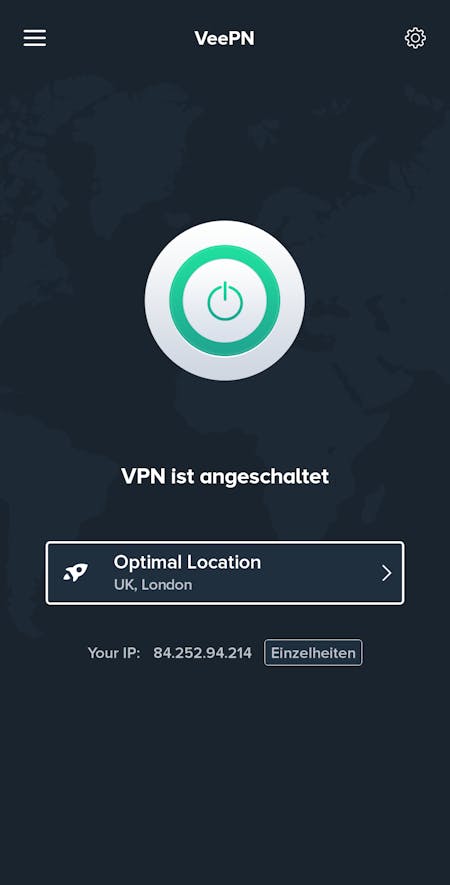Click the VeePN title at top

pos(224,38)
